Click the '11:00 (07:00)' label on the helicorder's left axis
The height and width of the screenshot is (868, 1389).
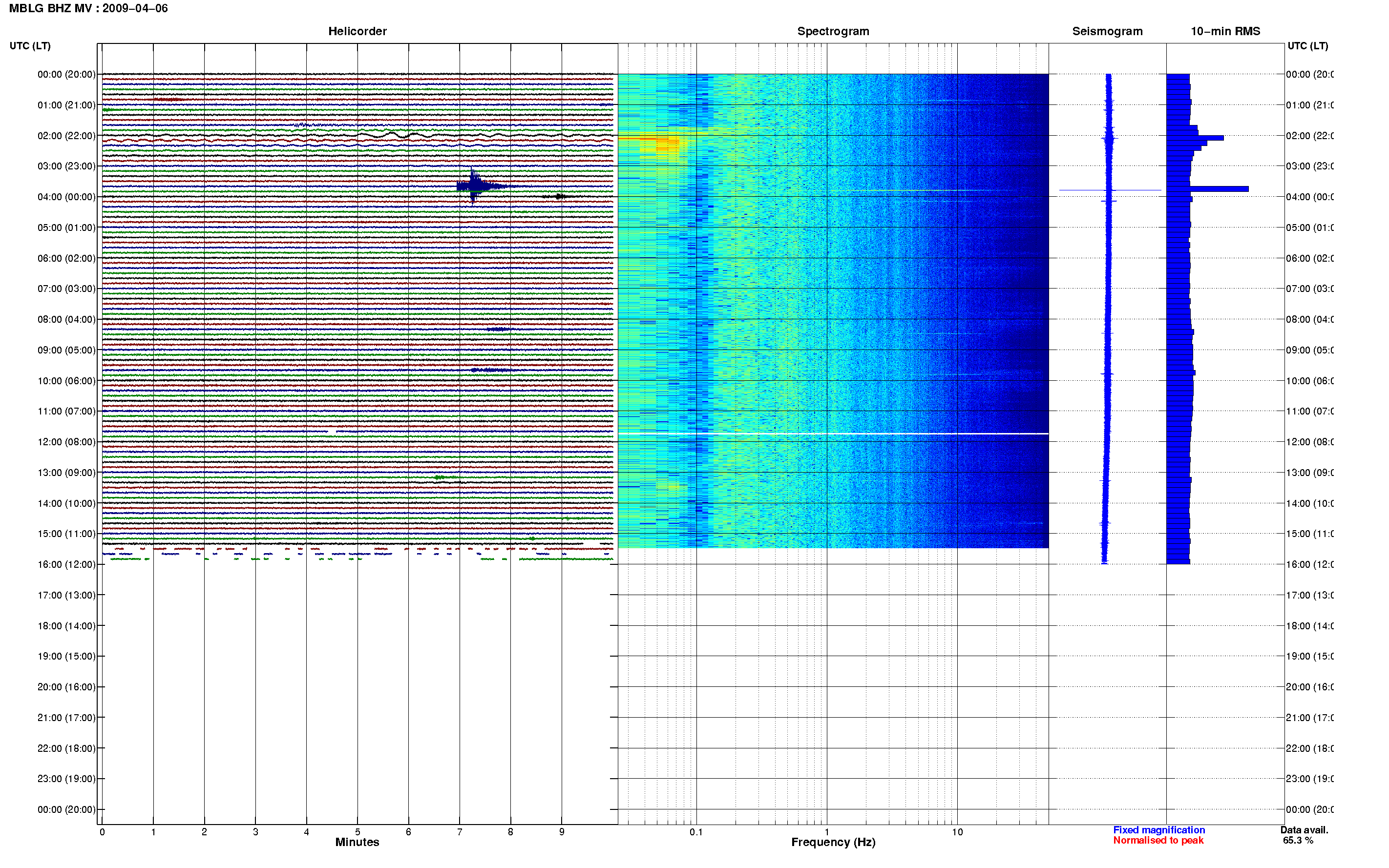point(66,411)
